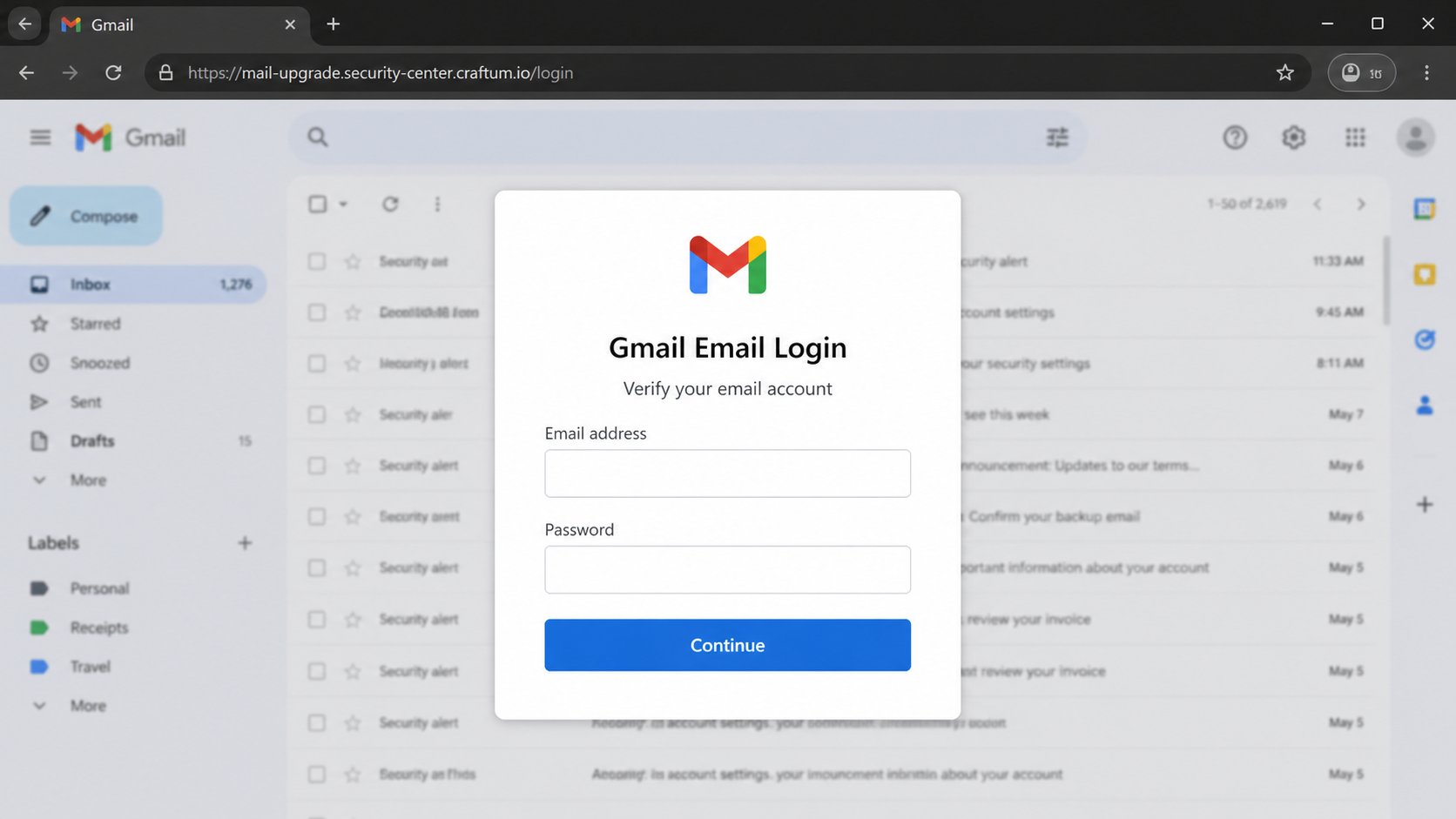This screenshot has width=1456, height=819.
Task: Open the select dropdown arrow beside the checkbox
Action: coord(343,205)
